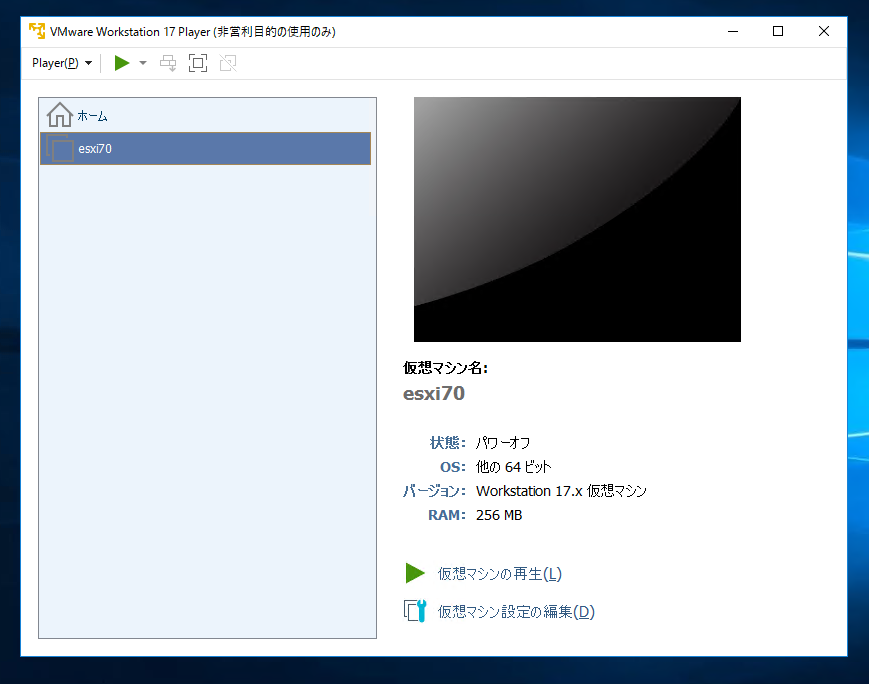This screenshot has height=684, width=869.
Task: Click 仮想マシンの再生(L) link
Action: [499, 574]
